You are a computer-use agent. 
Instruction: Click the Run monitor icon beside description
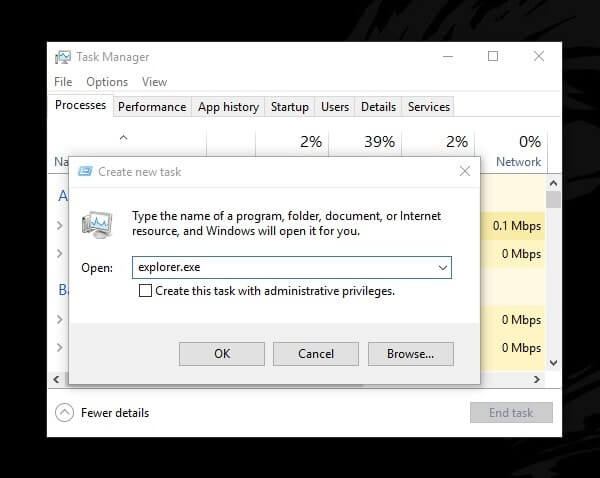[97, 225]
